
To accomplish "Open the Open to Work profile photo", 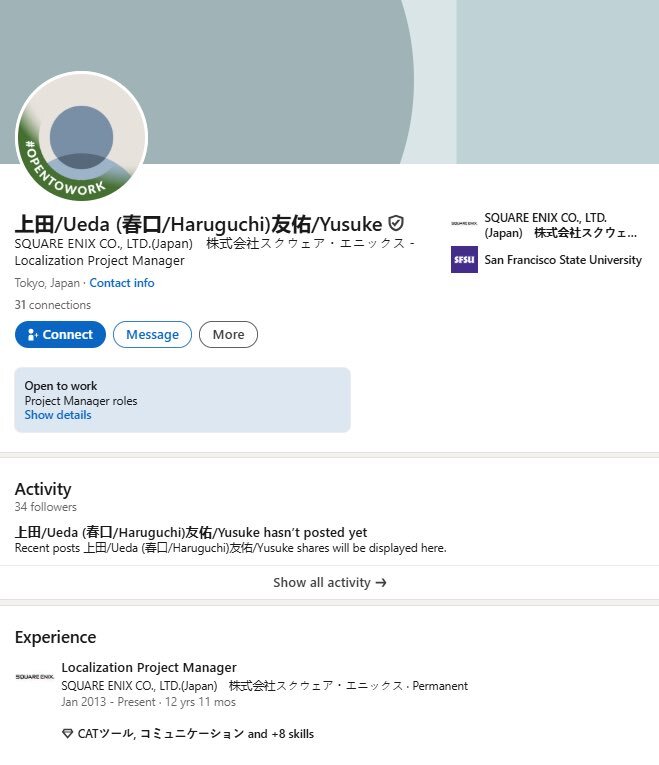I will [x=81, y=137].
